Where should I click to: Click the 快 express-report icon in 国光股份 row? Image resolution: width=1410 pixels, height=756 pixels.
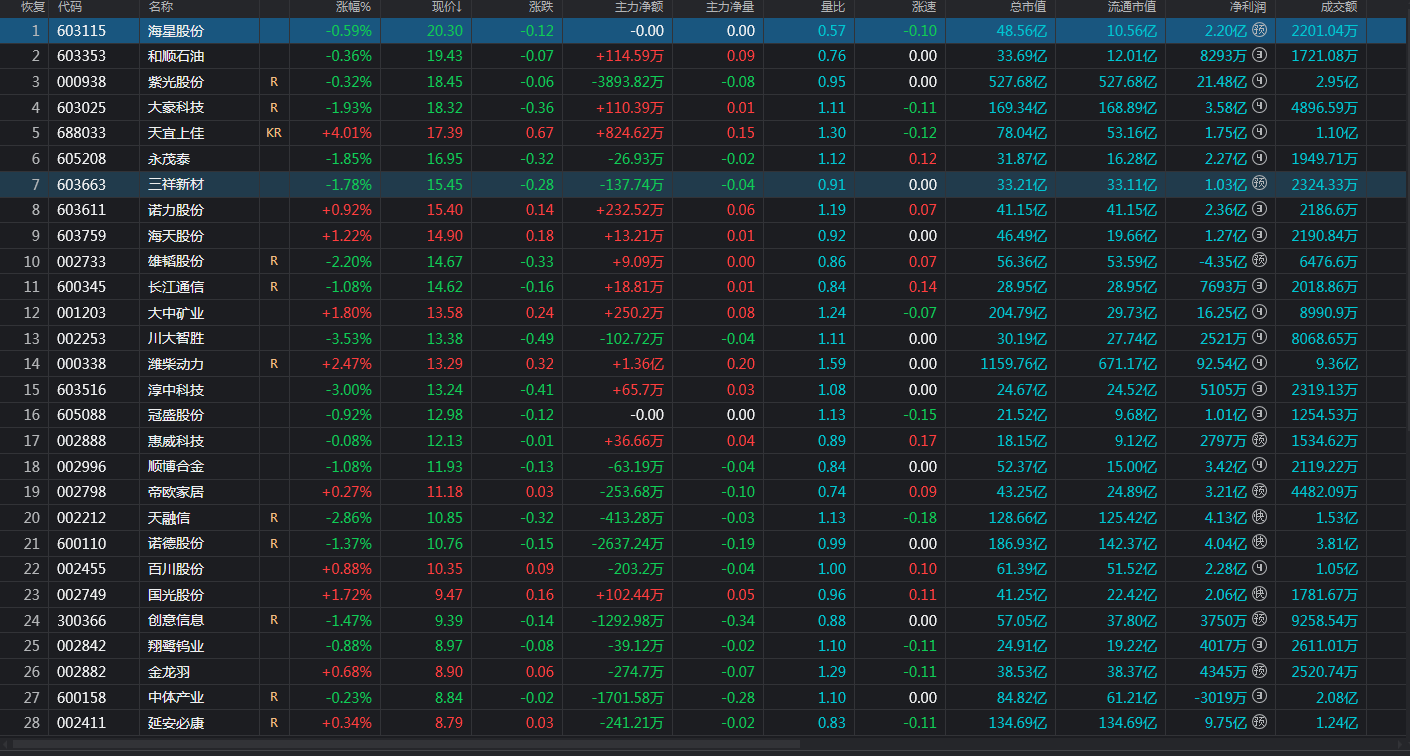tap(1259, 594)
